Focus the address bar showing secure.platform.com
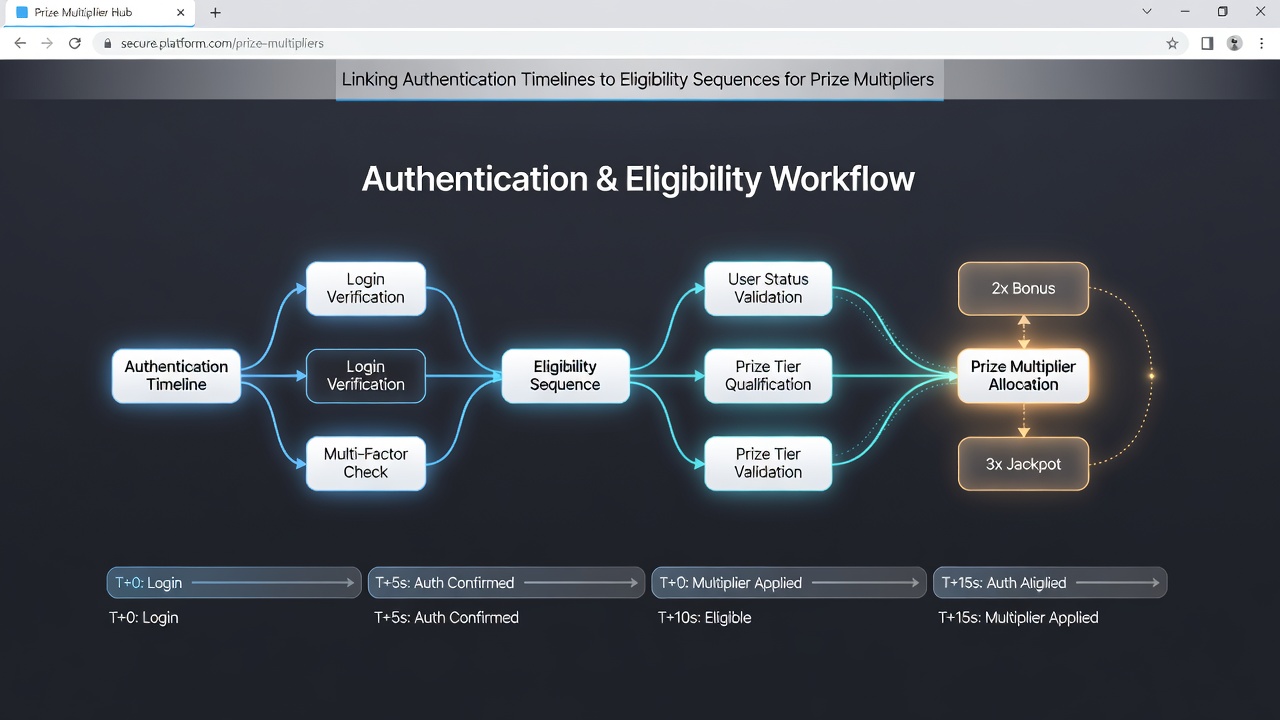1280x720 pixels. (640, 44)
